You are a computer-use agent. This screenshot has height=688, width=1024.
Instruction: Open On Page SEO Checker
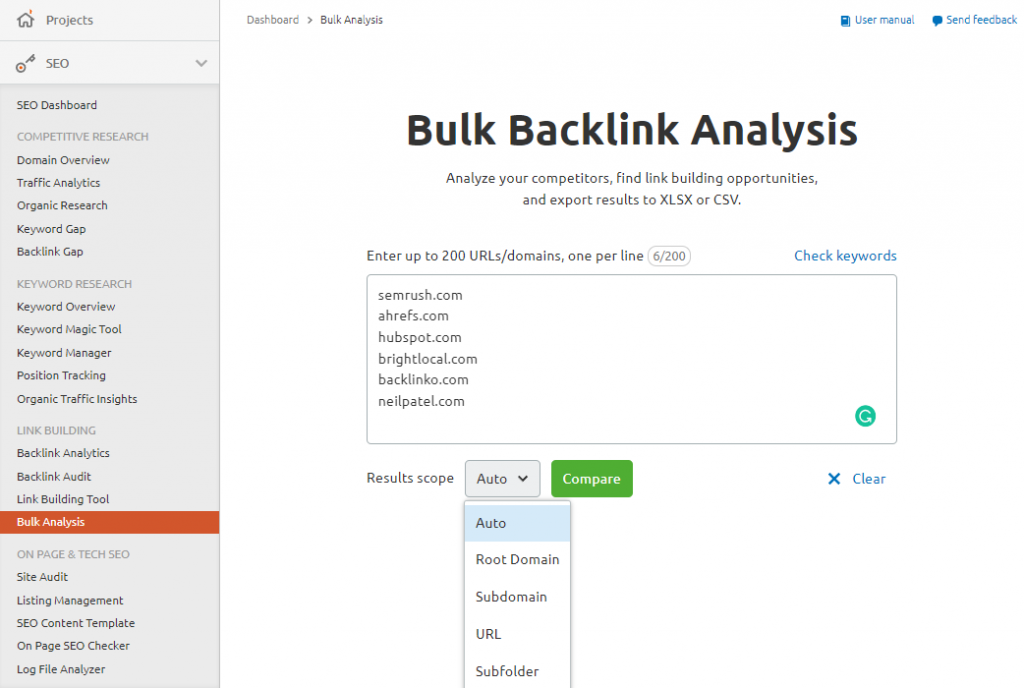point(73,646)
